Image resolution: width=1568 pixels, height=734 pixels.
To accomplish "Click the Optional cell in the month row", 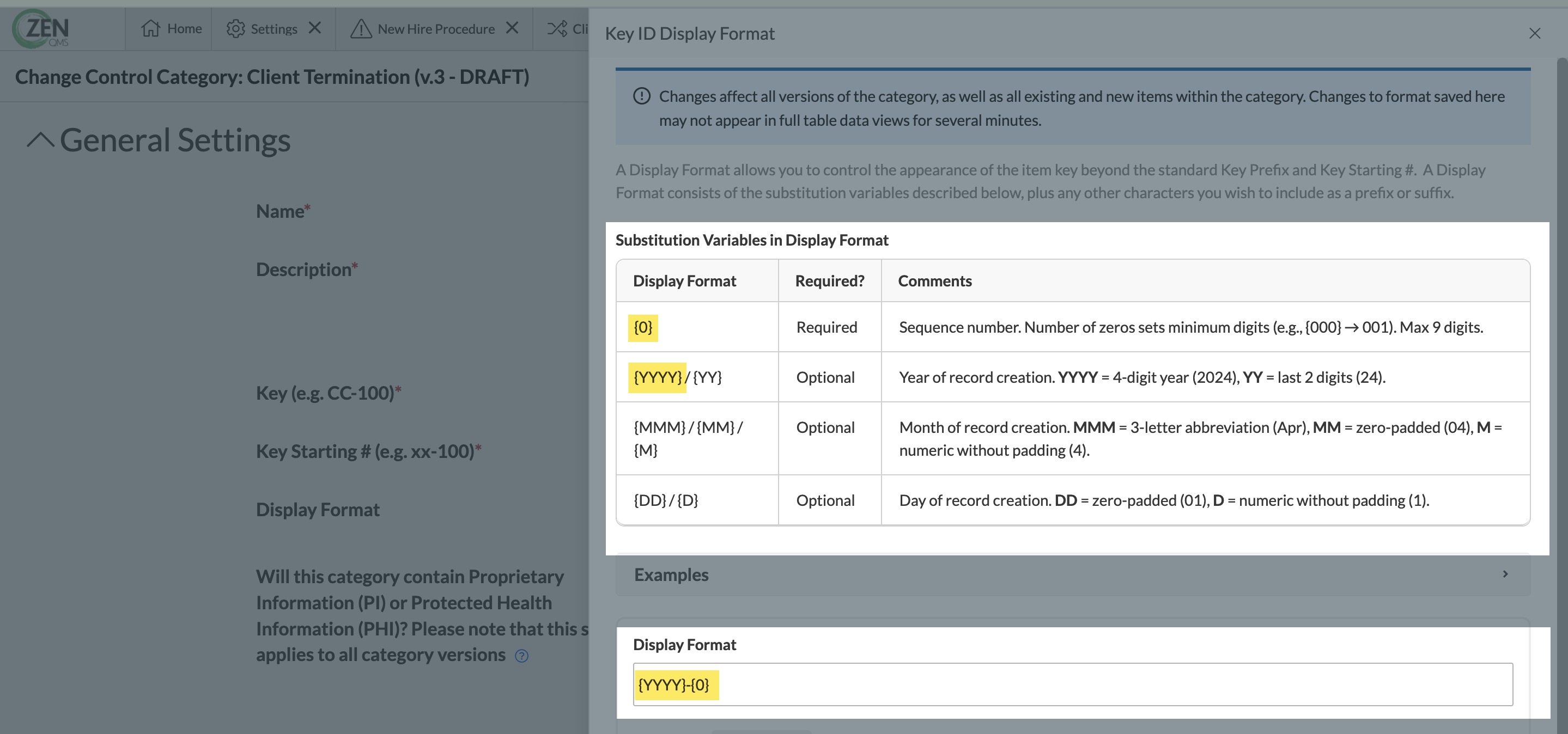I will (830, 438).
